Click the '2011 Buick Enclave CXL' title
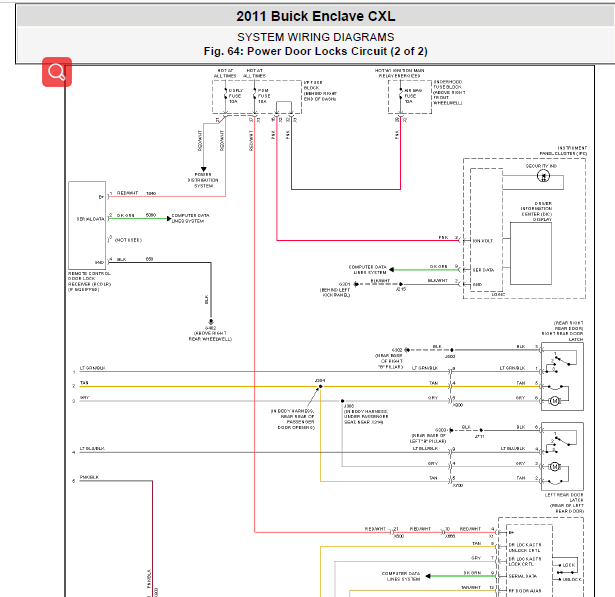The height and width of the screenshot is (597, 615). click(315, 16)
